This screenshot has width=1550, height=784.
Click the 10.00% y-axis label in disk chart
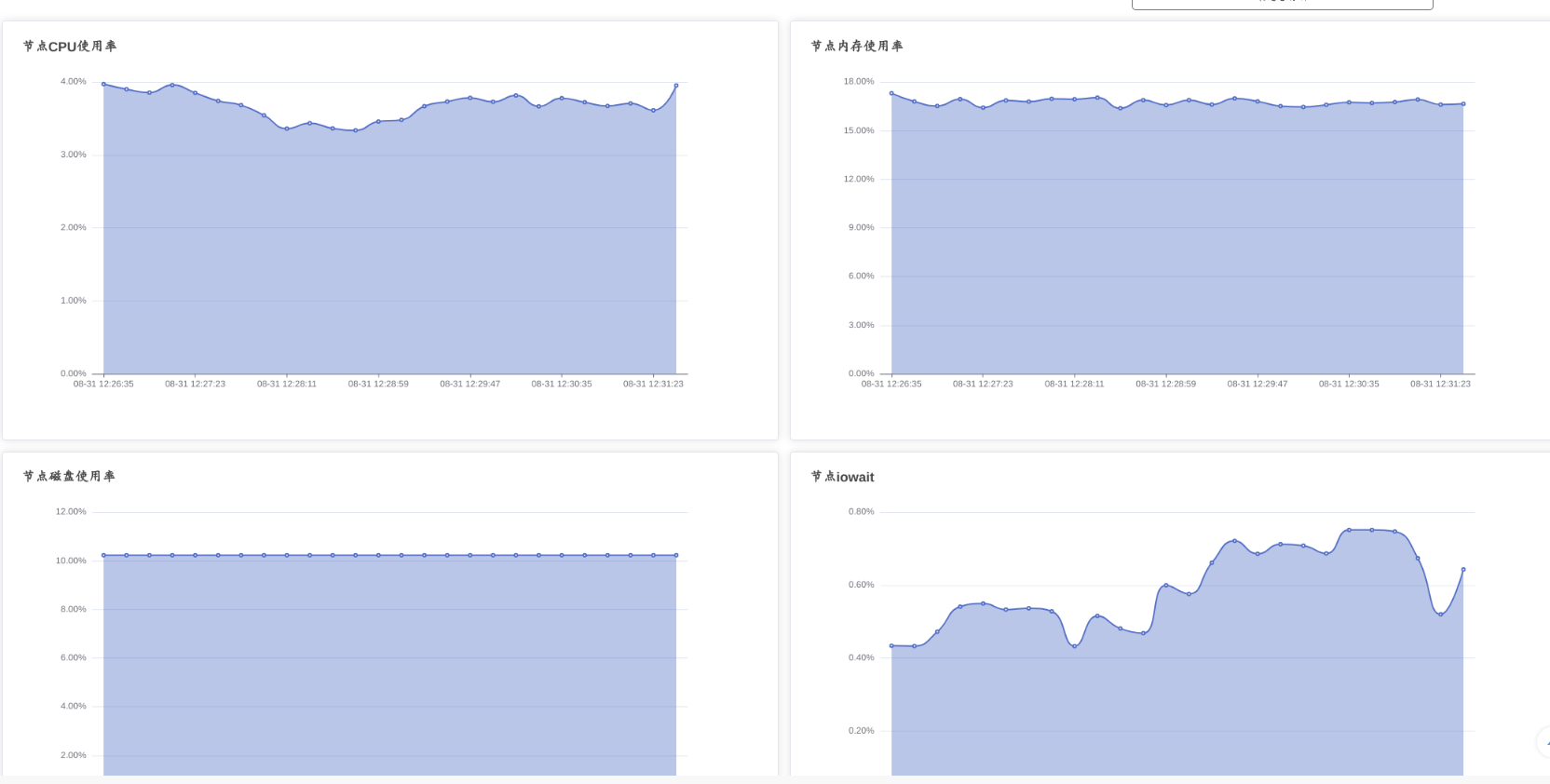point(71,561)
